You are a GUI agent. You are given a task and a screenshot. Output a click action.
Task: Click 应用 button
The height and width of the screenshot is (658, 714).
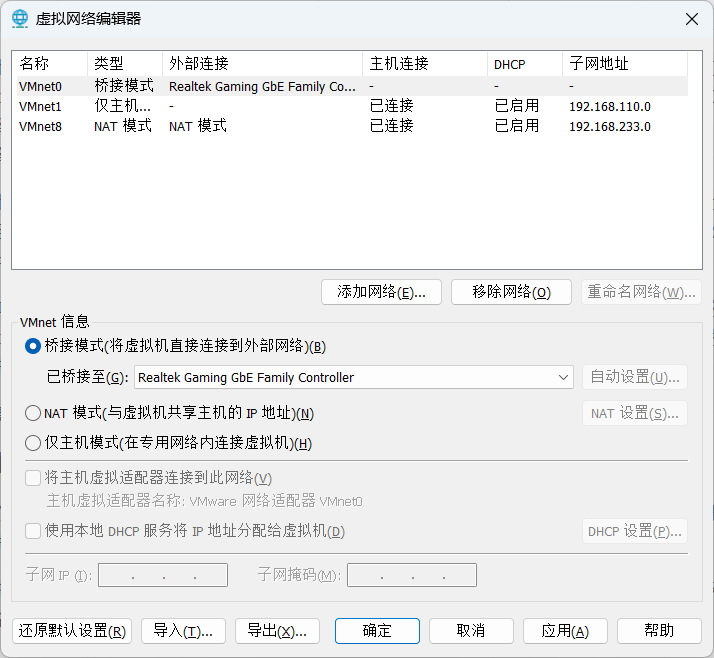(565, 631)
